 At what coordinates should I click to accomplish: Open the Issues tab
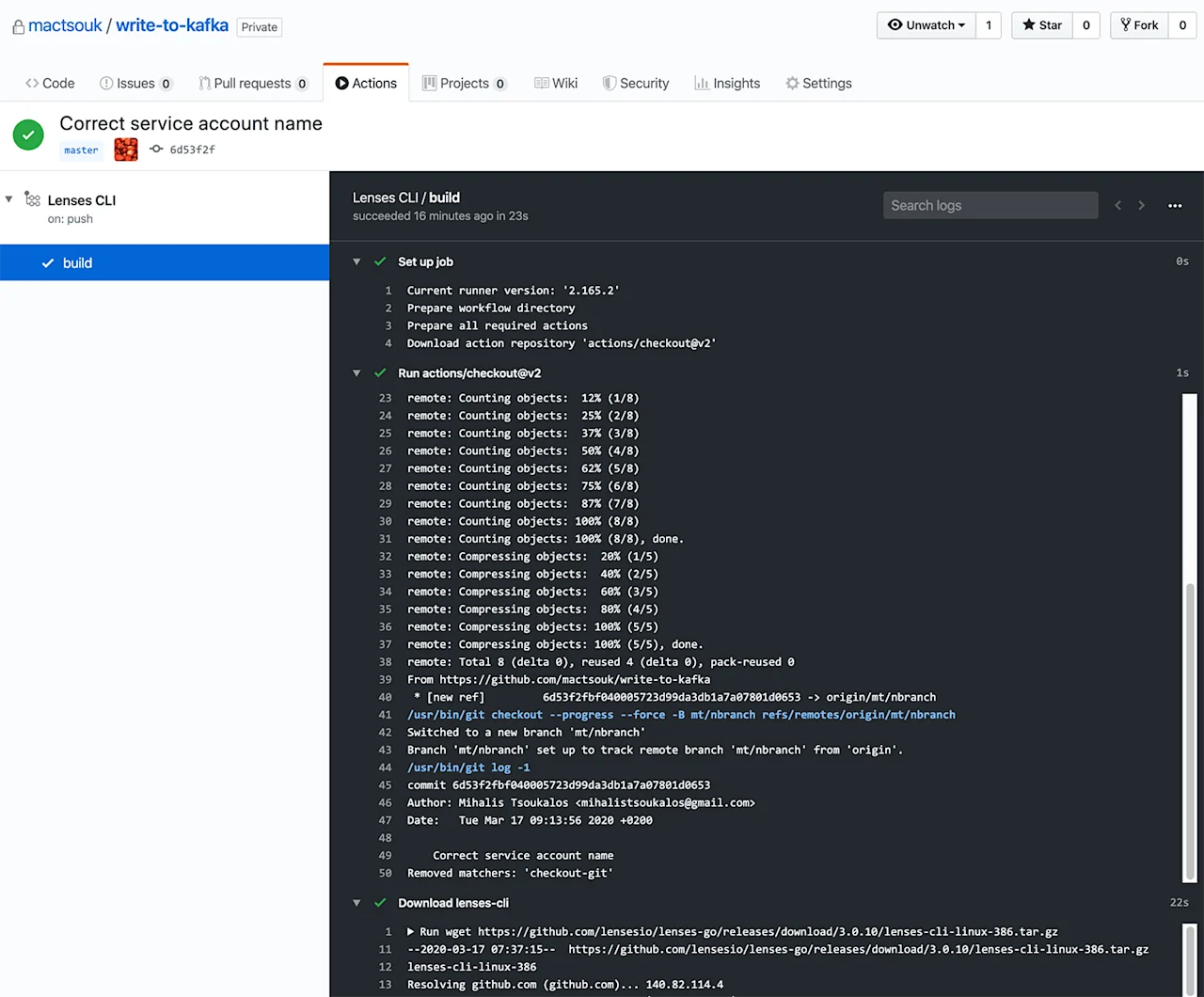(x=136, y=83)
